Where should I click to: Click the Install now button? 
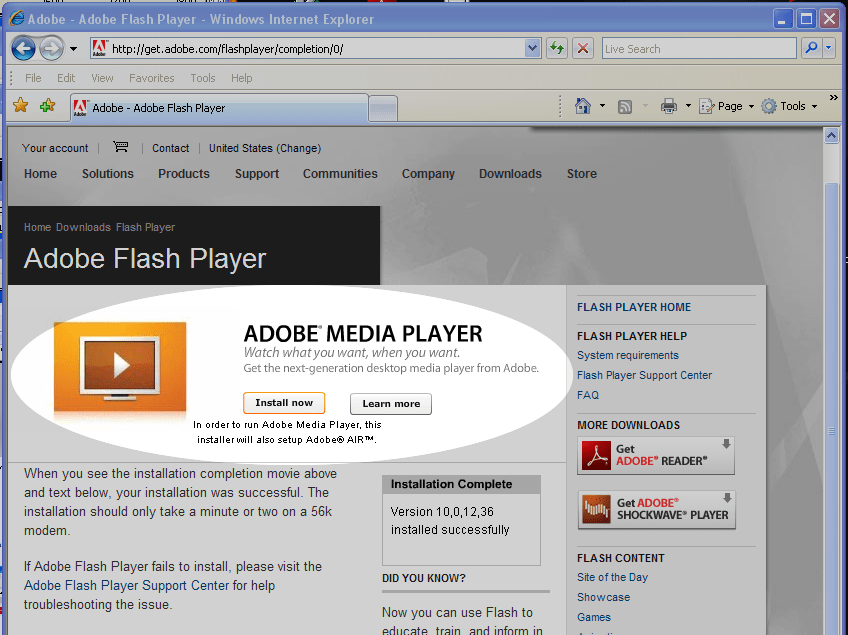pyautogui.click(x=283, y=403)
